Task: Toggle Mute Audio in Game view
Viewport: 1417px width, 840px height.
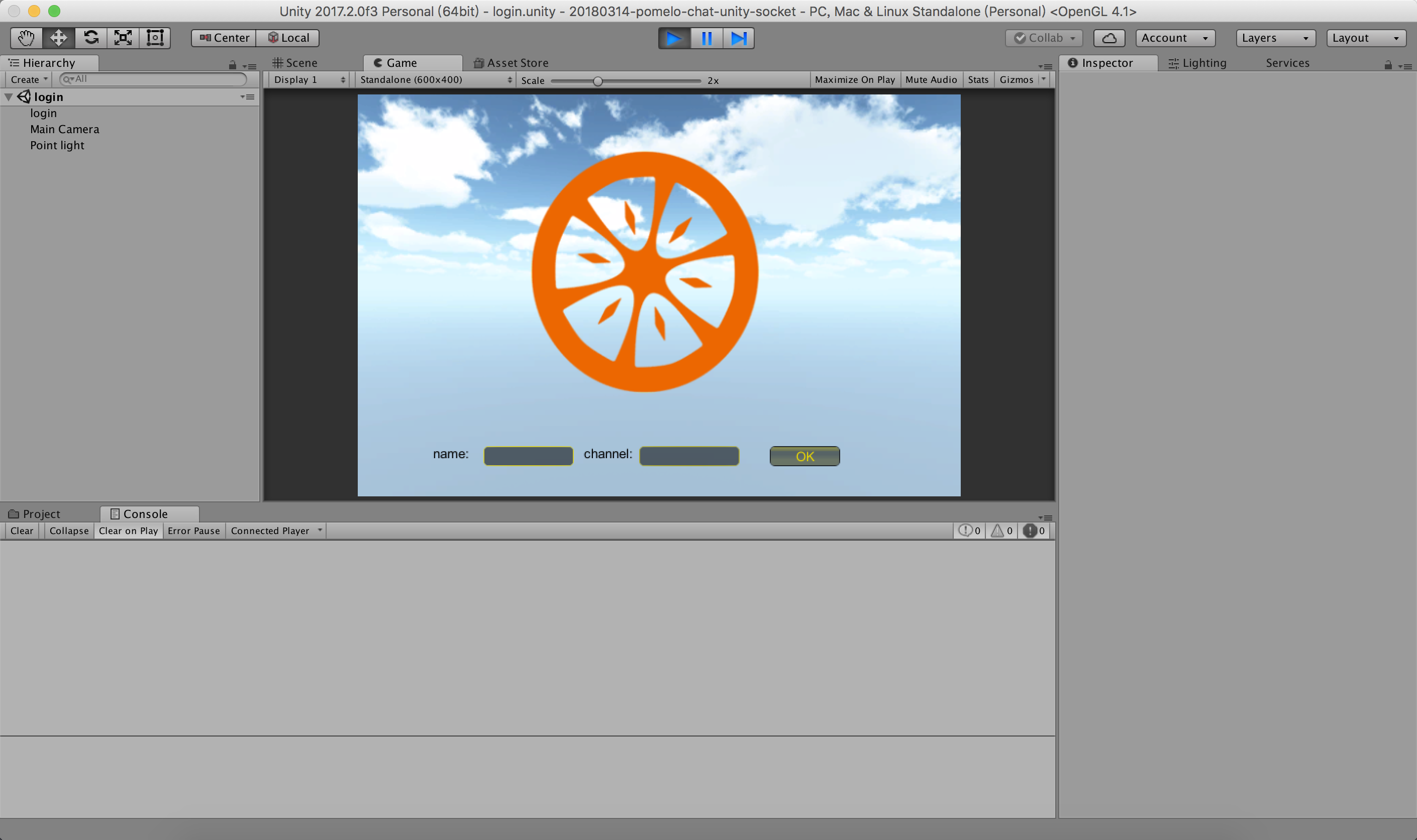Action: pyautogui.click(x=931, y=80)
